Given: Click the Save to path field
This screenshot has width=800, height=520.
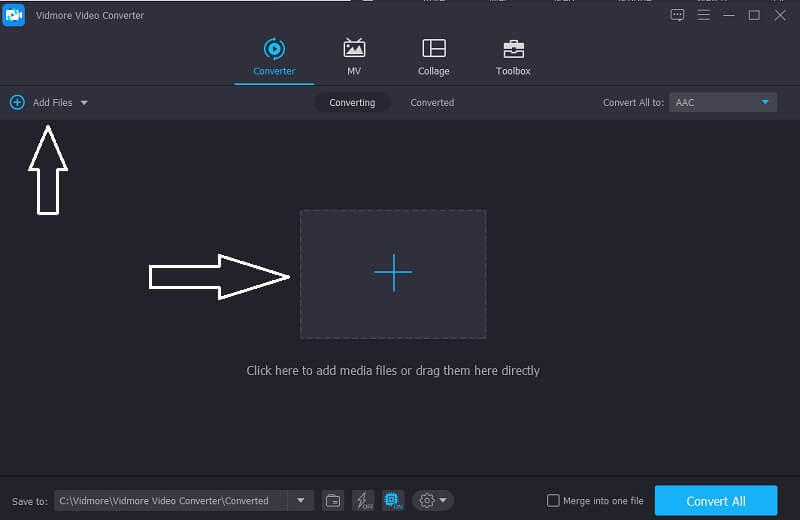Looking at the screenshot, I should click(x=170, y=500).
